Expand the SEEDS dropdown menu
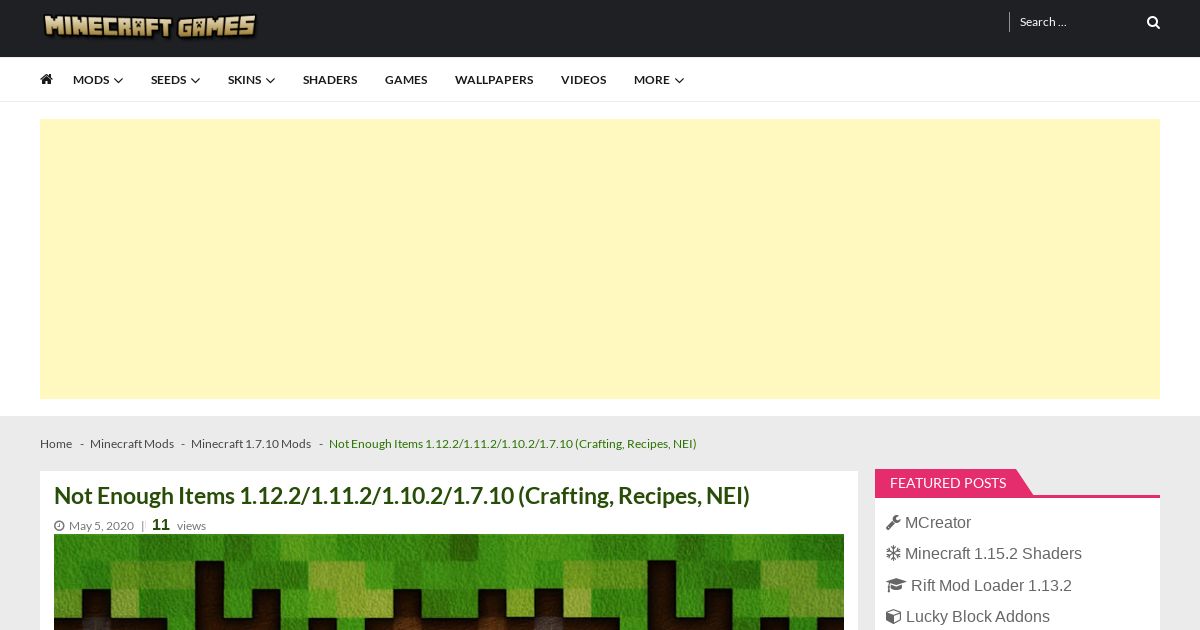This screenshot has height=630, width=1200. pos(175,80)
